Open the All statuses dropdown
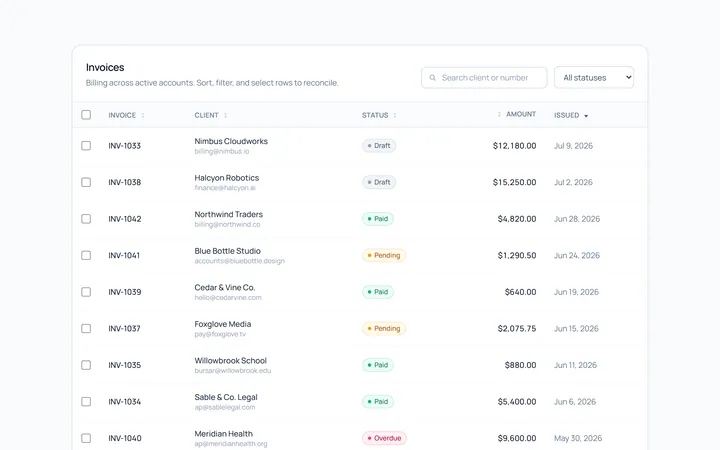This screenshot has height=450, width=720. 594,78
